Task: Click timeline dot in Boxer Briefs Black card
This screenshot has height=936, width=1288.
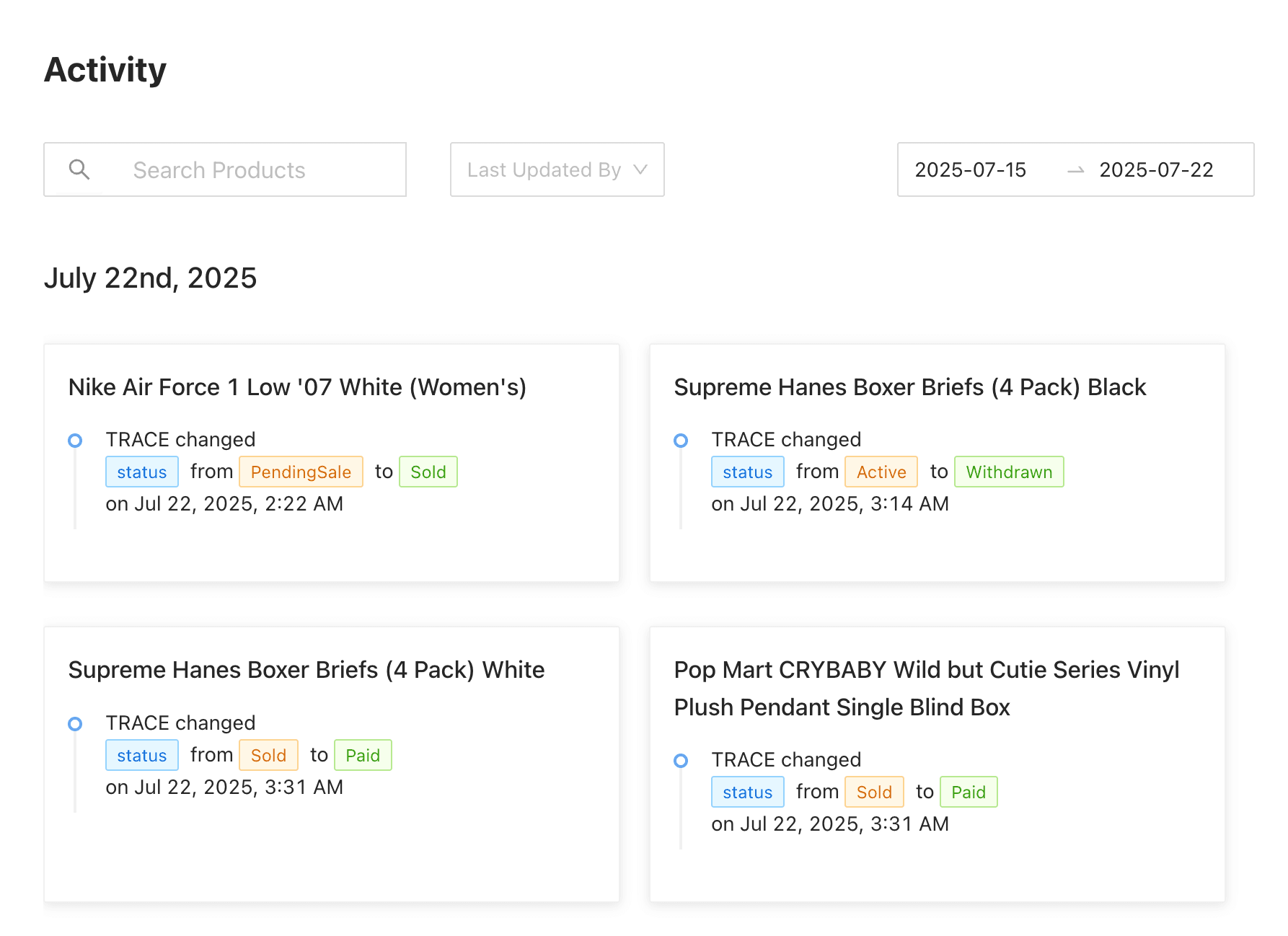Action: pyautogui.click(x=681, y=441)
